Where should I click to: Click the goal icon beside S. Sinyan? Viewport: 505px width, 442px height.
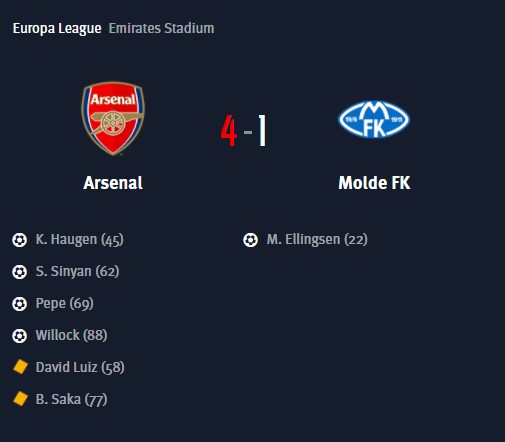19,272
